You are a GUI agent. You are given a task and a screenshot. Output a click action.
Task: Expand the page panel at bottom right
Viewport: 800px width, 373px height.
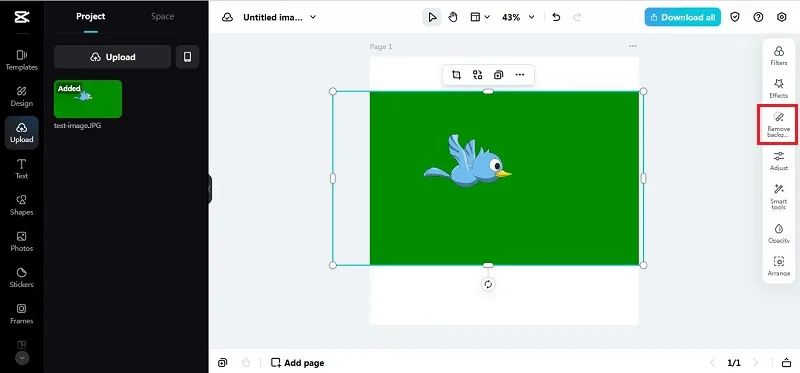click(x=786, y=363)
